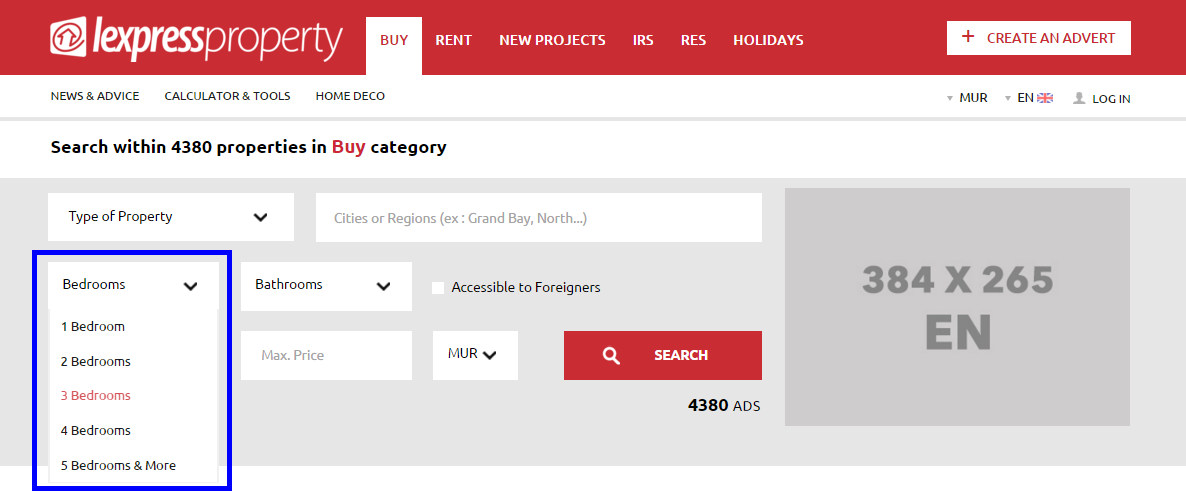Click the magnifying glass icon on Search
Image resolution: width=1186 pixels, height=491 pixels.
coord(611,355)
